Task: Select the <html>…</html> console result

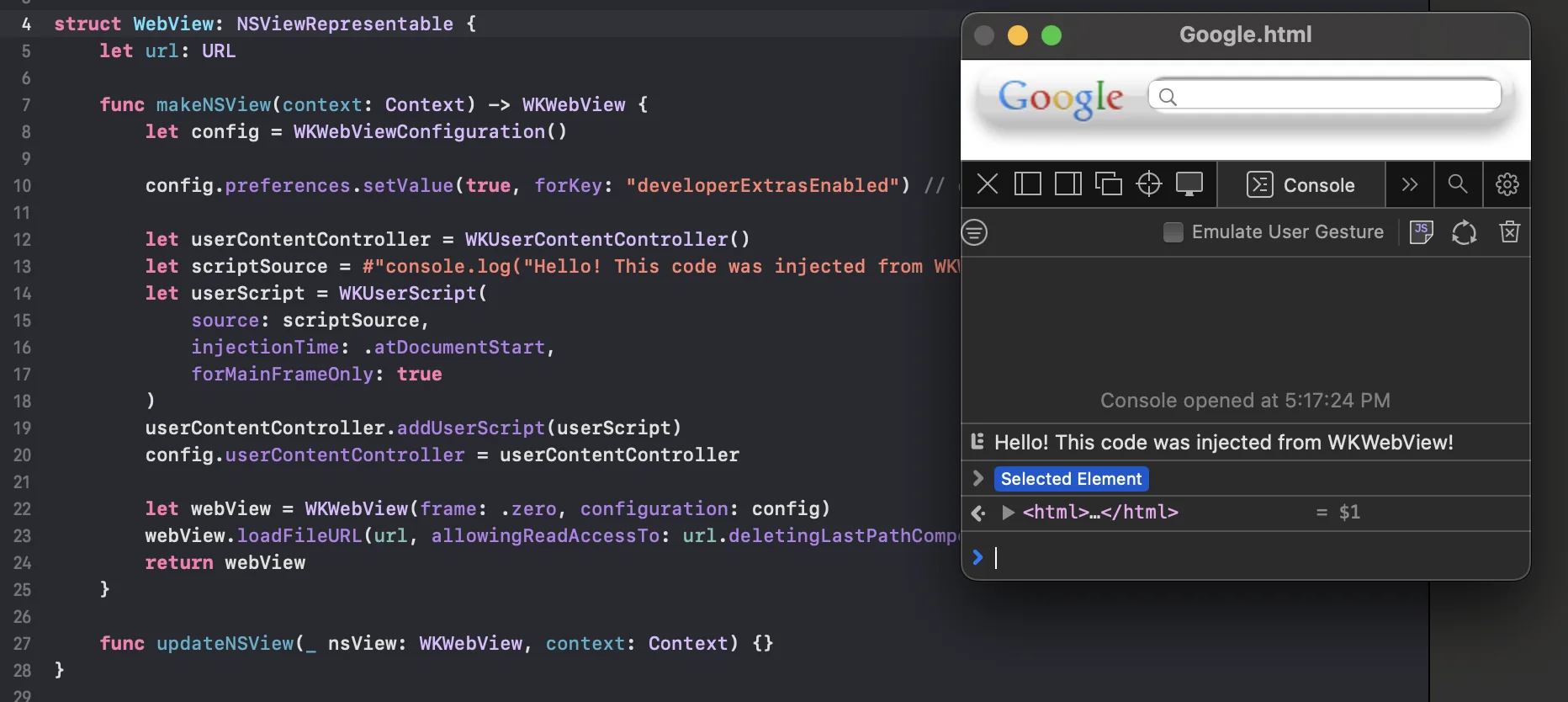Action: [x=1100, y=513]
